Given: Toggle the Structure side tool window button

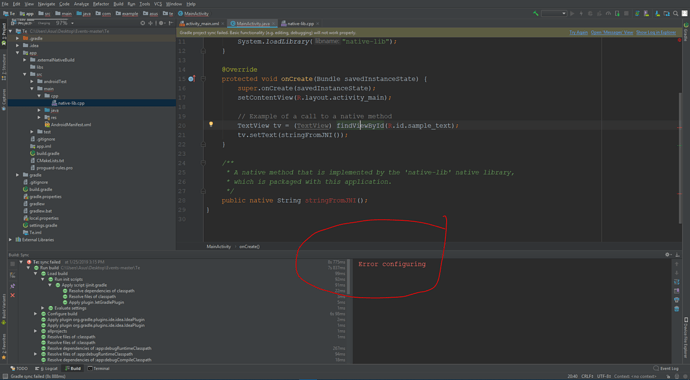Looking at the screenshot, I should tap(4, 67).
